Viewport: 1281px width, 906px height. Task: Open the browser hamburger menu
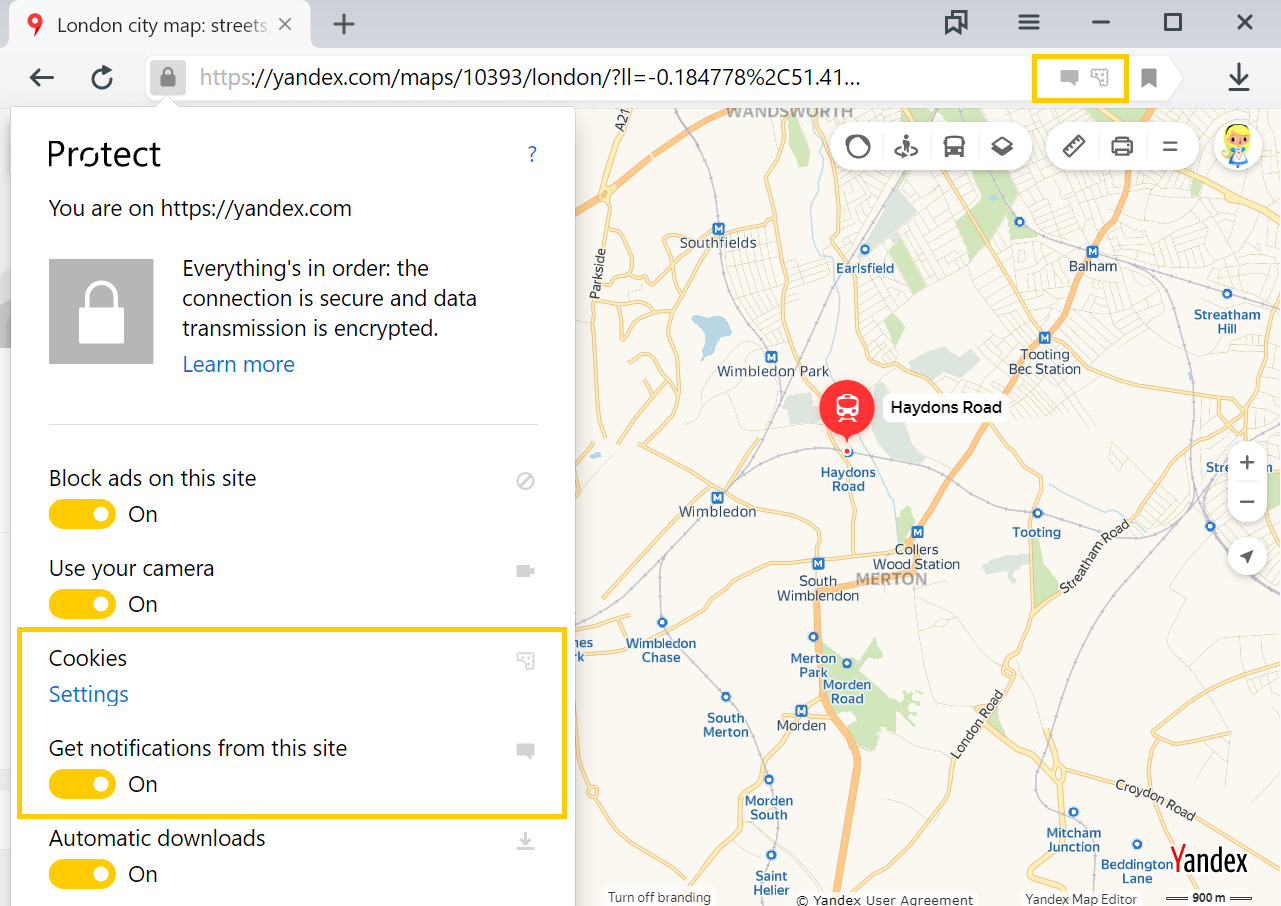tap(1029, 23)
